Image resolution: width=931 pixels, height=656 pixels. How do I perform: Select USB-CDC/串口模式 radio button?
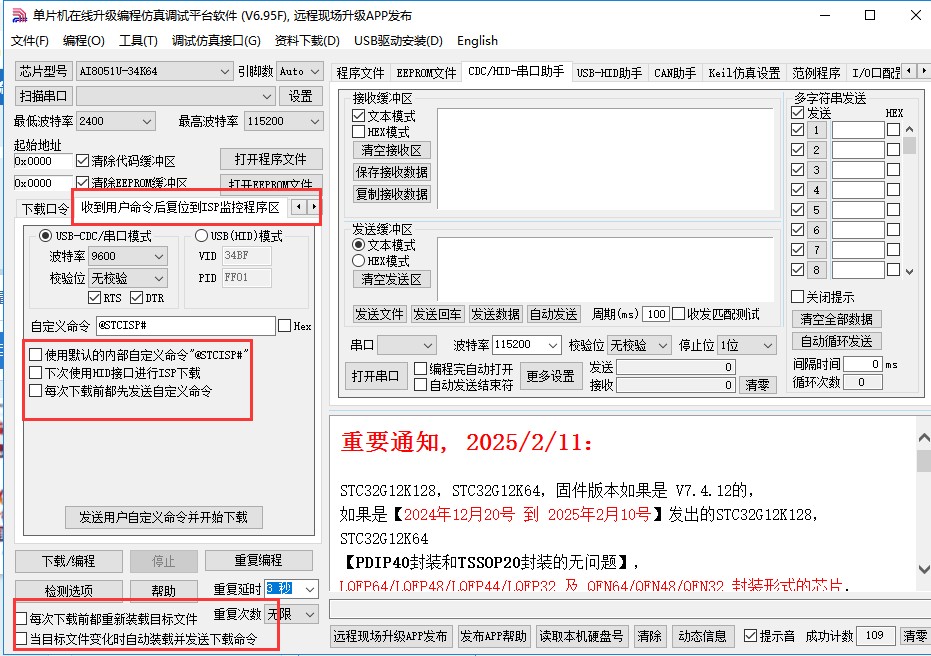(x=45, y=236)
